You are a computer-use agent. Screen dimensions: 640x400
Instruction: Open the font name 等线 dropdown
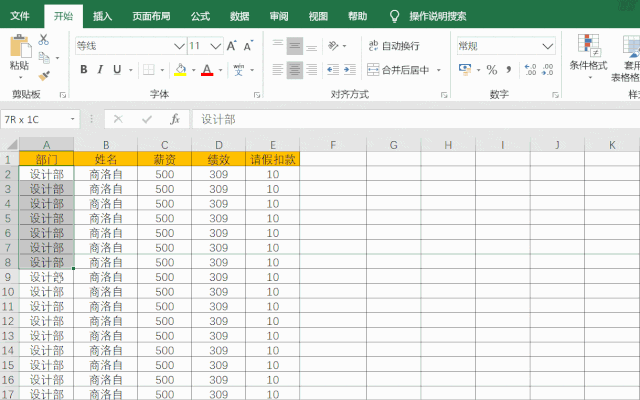[x=179, y=46]
